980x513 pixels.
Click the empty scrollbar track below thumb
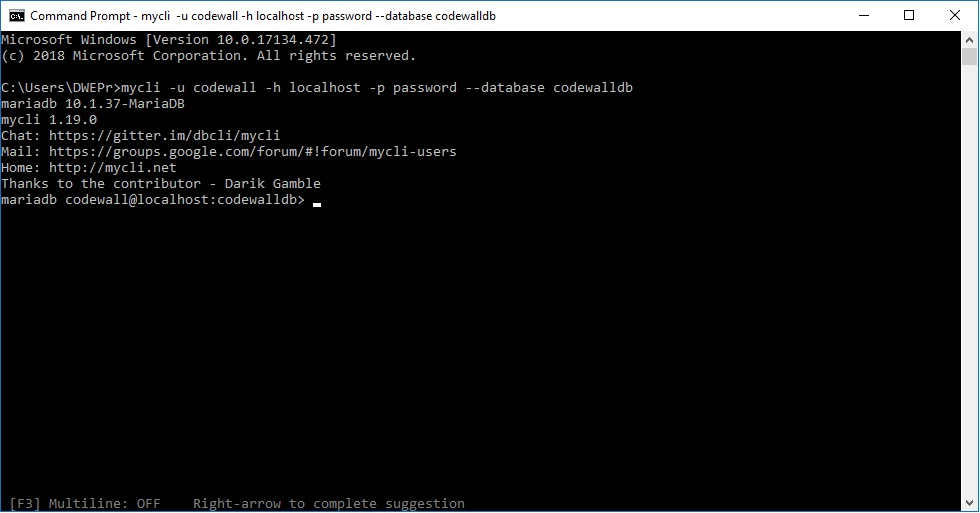pos(969,281)
